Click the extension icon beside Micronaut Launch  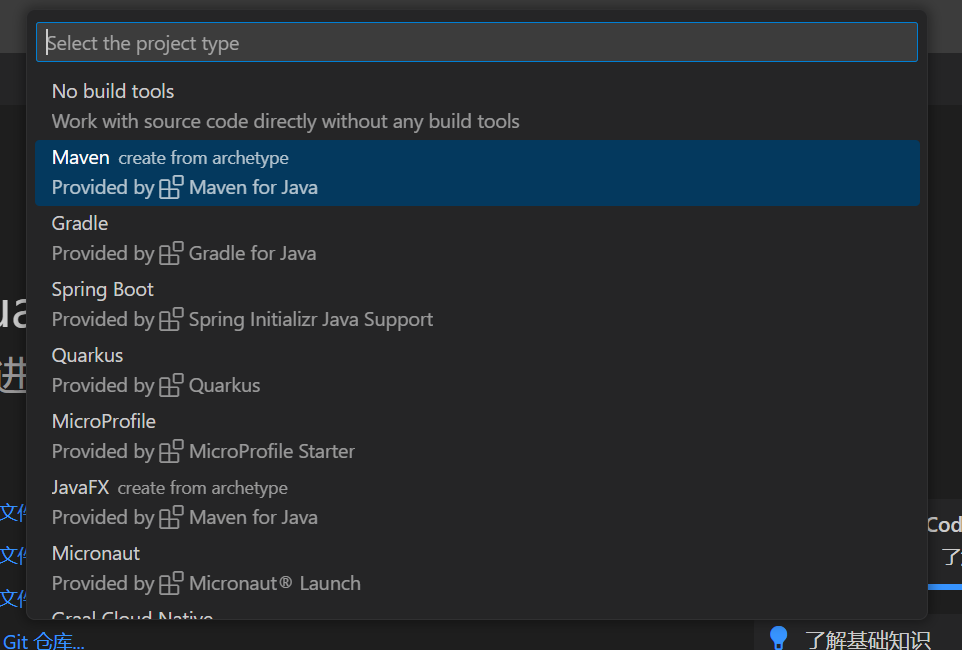point(171,583)
